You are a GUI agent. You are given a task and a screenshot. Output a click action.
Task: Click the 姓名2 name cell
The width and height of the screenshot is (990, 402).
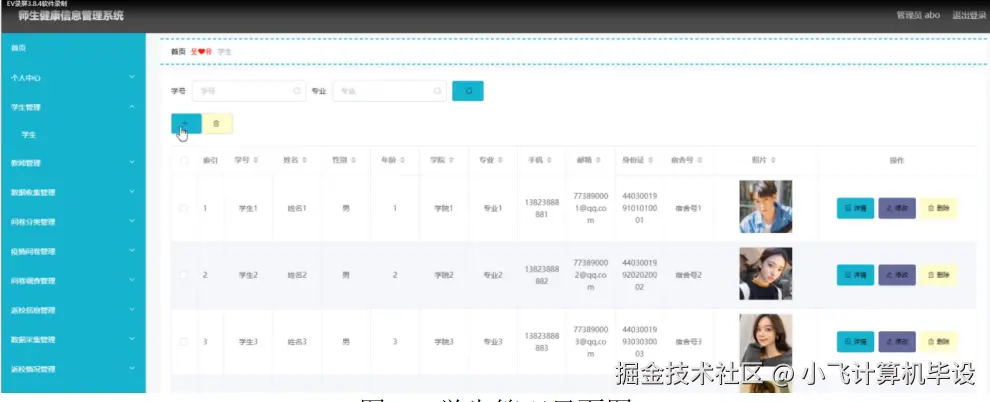pyautogui.click(x=297, y=275)
